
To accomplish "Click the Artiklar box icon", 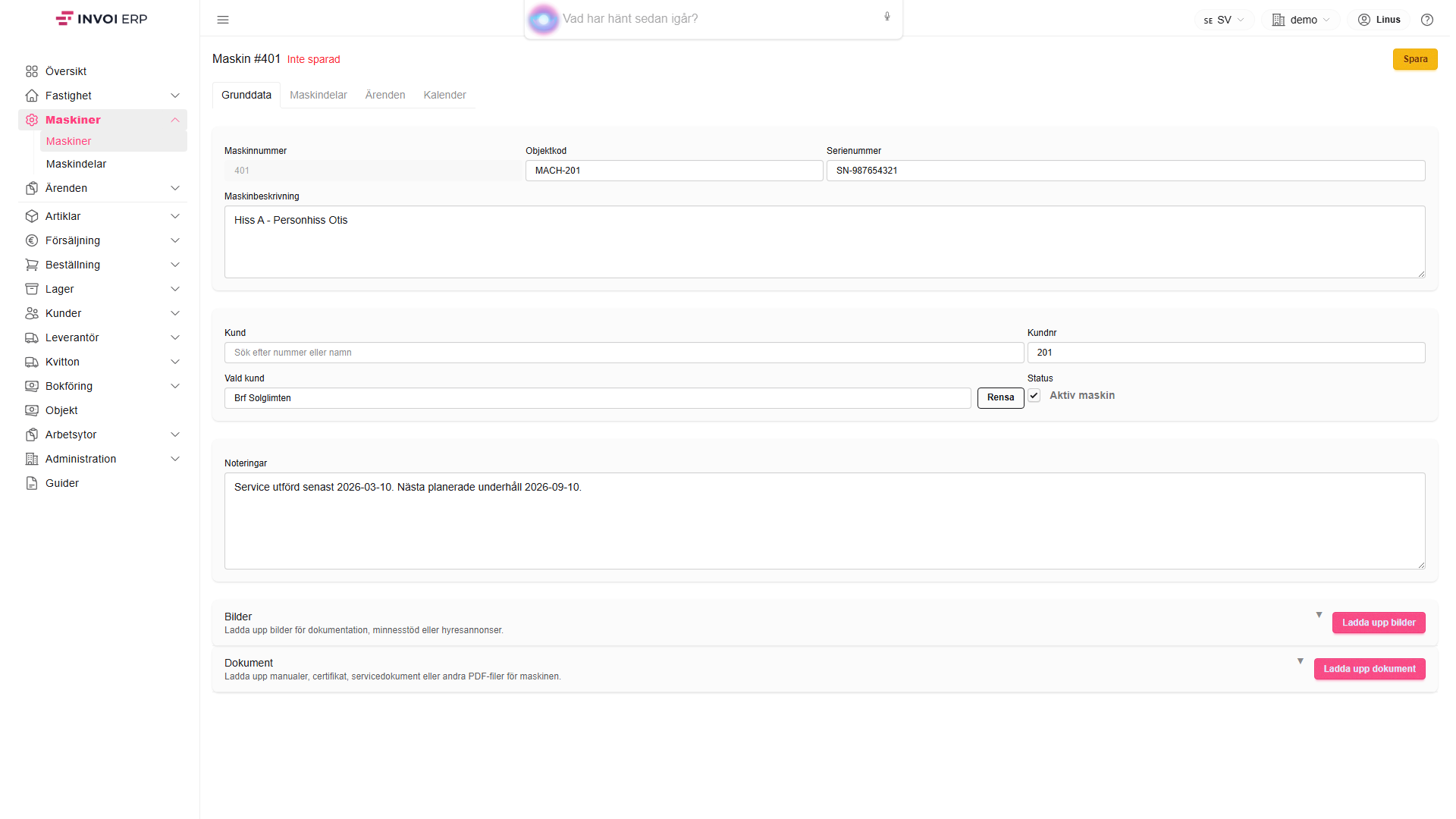I will click(32, 216).
